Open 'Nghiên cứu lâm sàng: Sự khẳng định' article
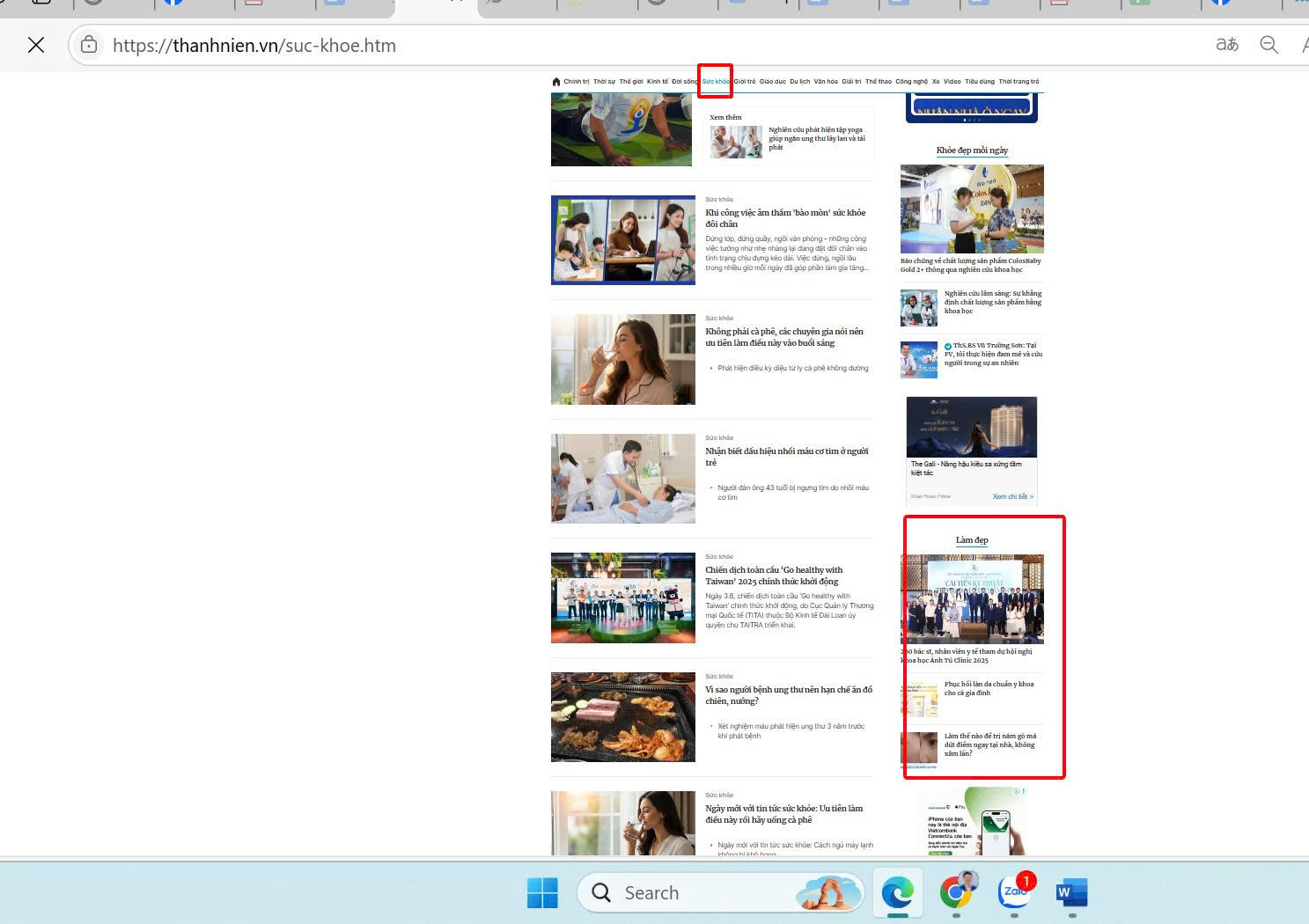 click(993, 302)
